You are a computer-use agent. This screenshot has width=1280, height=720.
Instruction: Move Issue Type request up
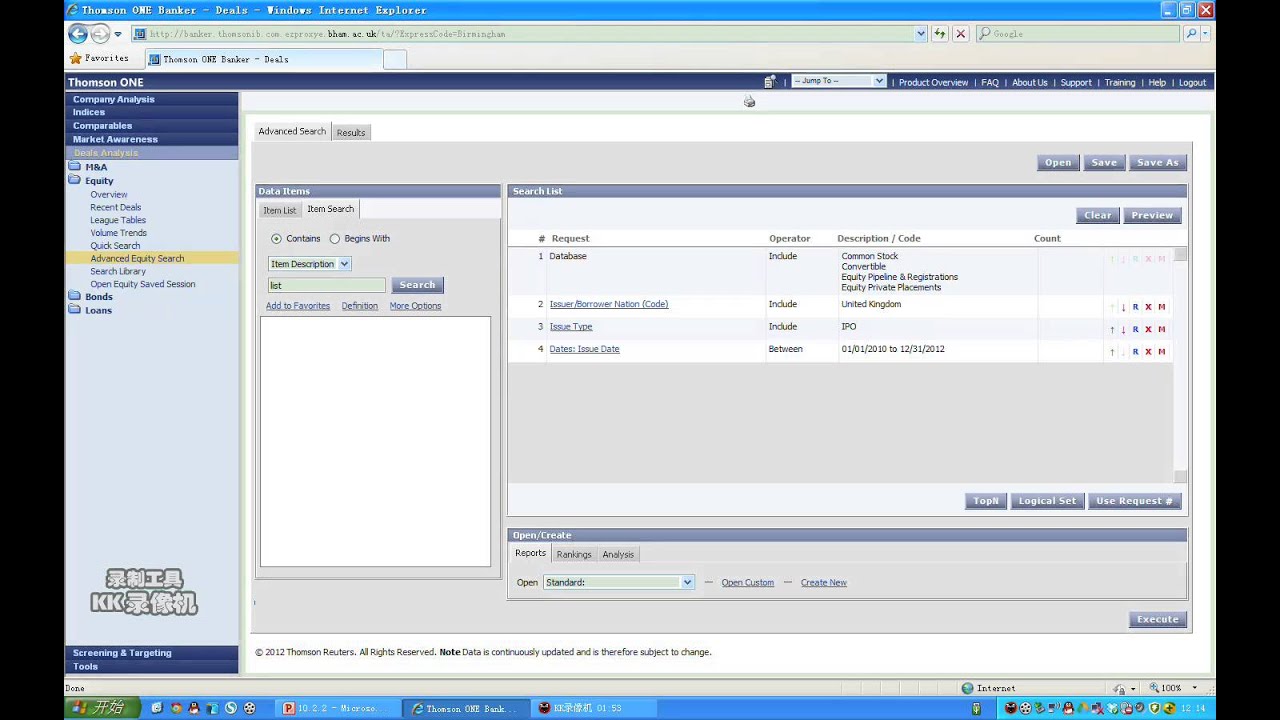pyautogui.click(x=1112, y=329)
